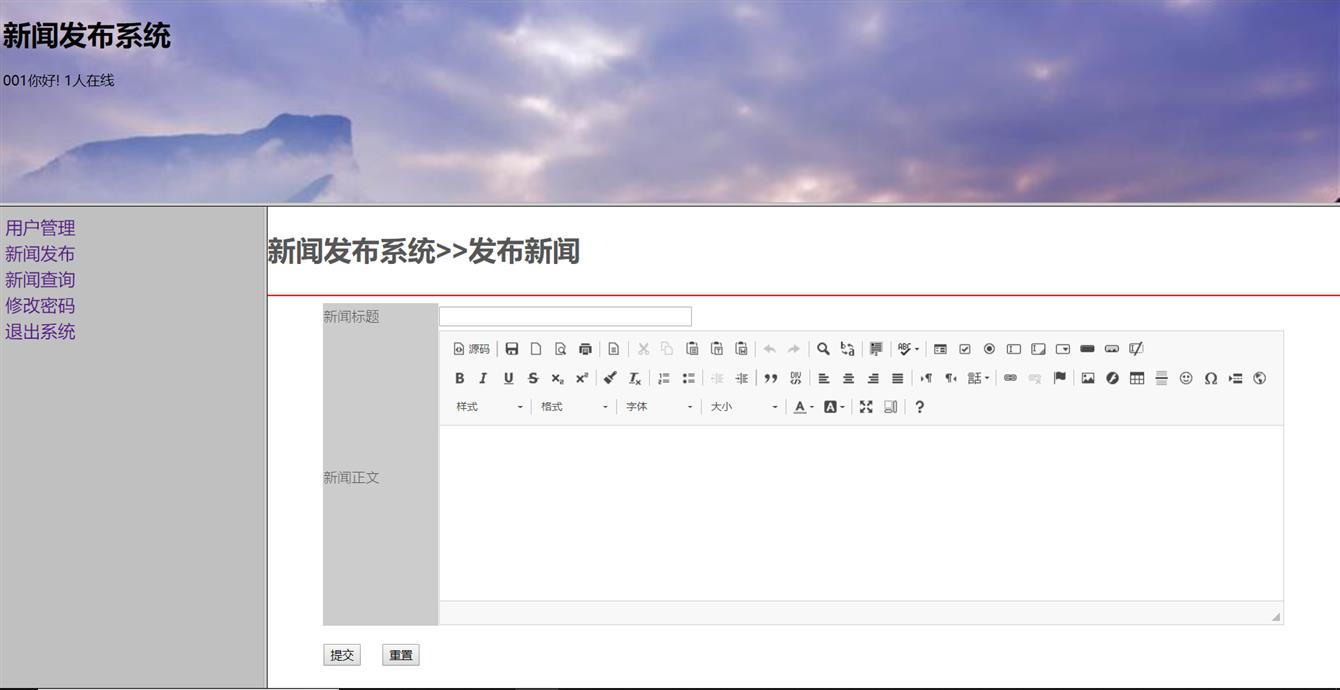Set text direction left to right
The width and height of the screenshot is (1340, 690).
click(926, 378)
